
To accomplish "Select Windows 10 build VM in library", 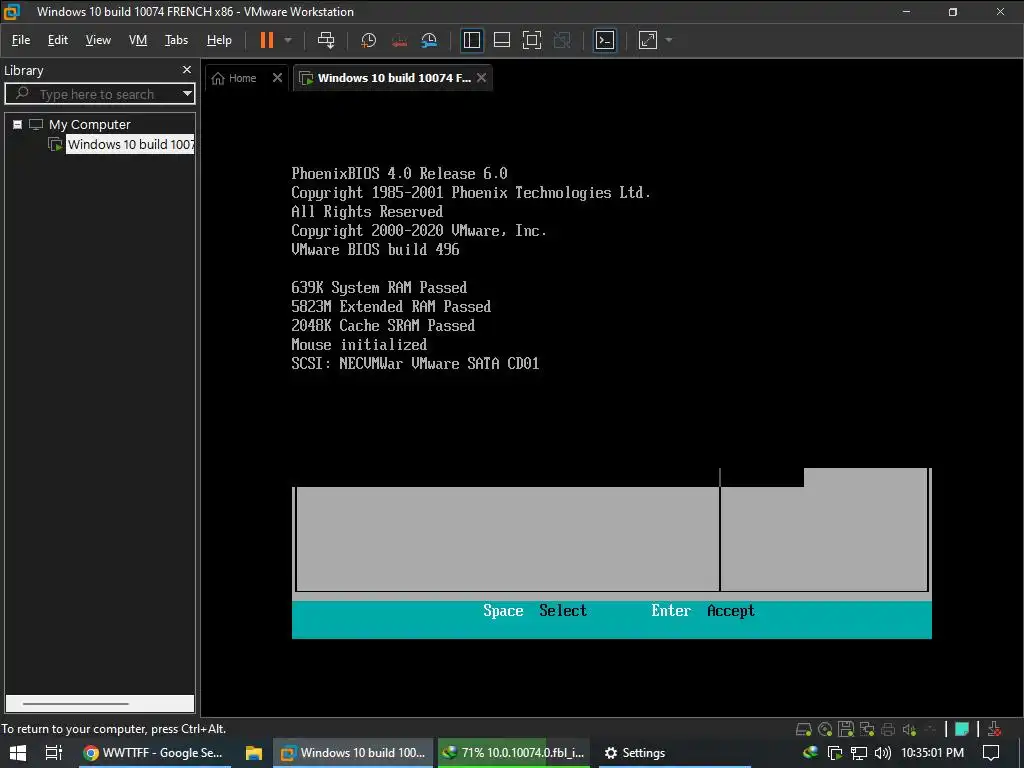I will 130,144.
